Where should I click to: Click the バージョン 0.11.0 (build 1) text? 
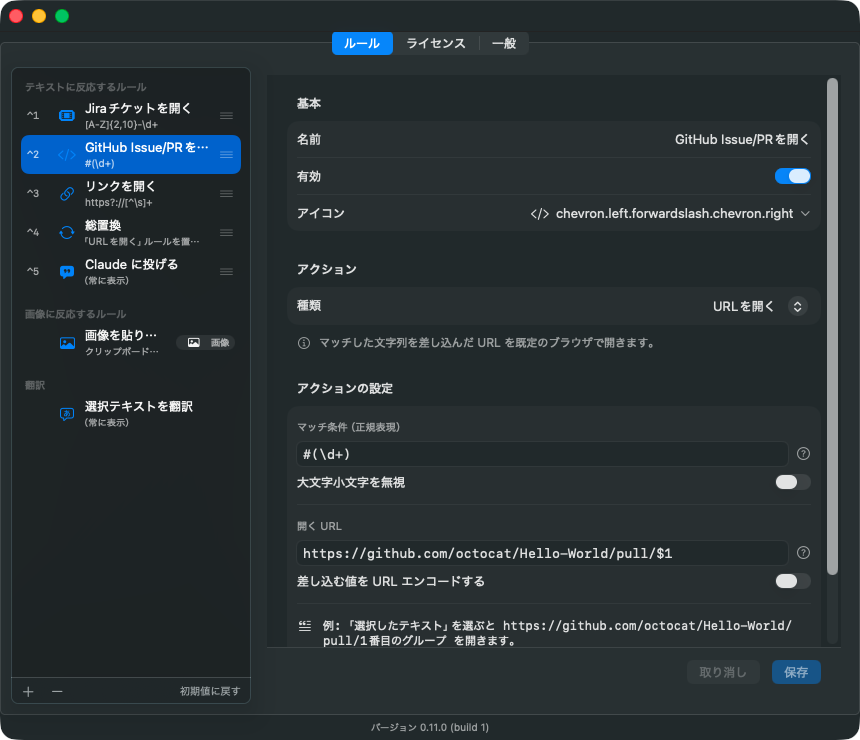pyautogui.click(x=429, y=727)
